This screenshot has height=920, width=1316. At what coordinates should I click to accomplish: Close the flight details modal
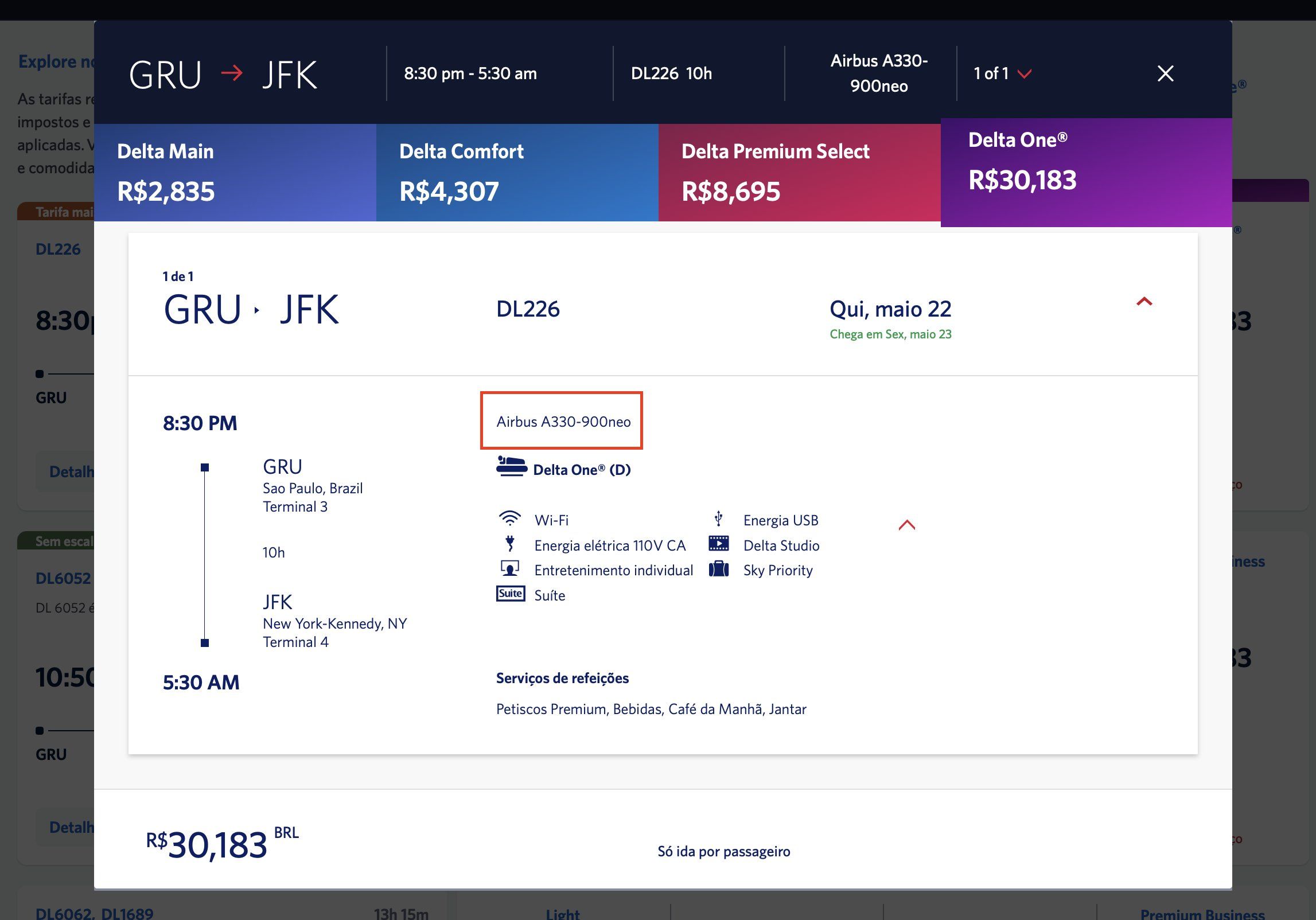coord(1165,73)
